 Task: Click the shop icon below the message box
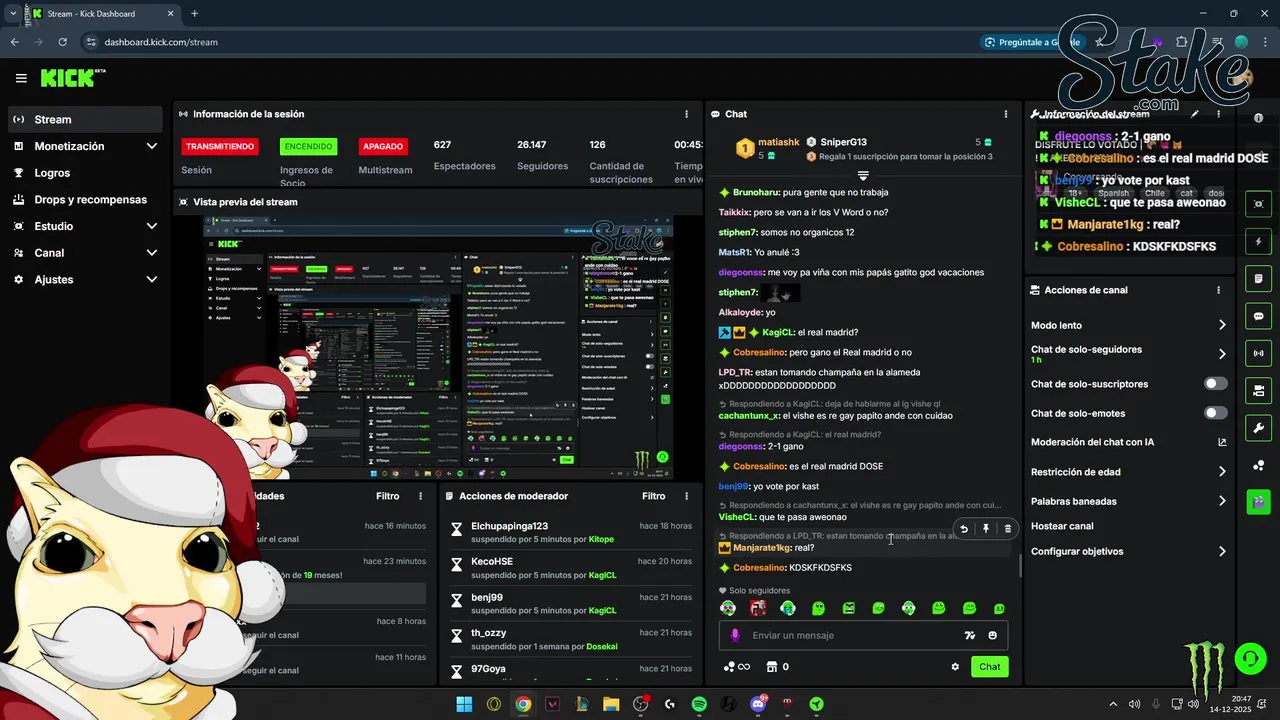pyautogui.click(x=772, y=667)
